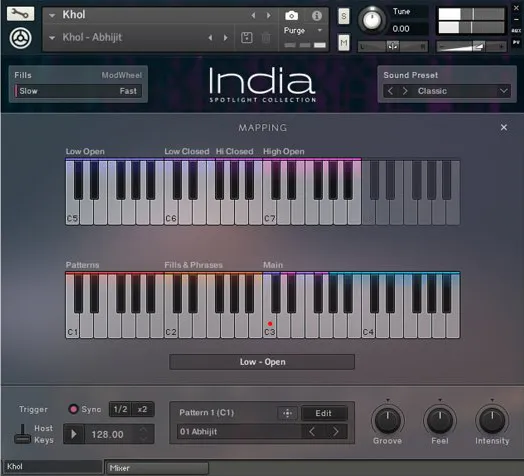This screenshot has height=476, width=524.
Task: Open the wrench instrument edit mode
Action: [20, 14]
